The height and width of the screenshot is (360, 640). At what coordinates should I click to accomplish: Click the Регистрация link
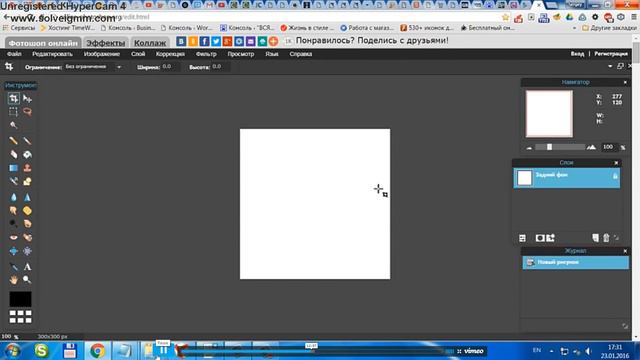coord(611,54)
